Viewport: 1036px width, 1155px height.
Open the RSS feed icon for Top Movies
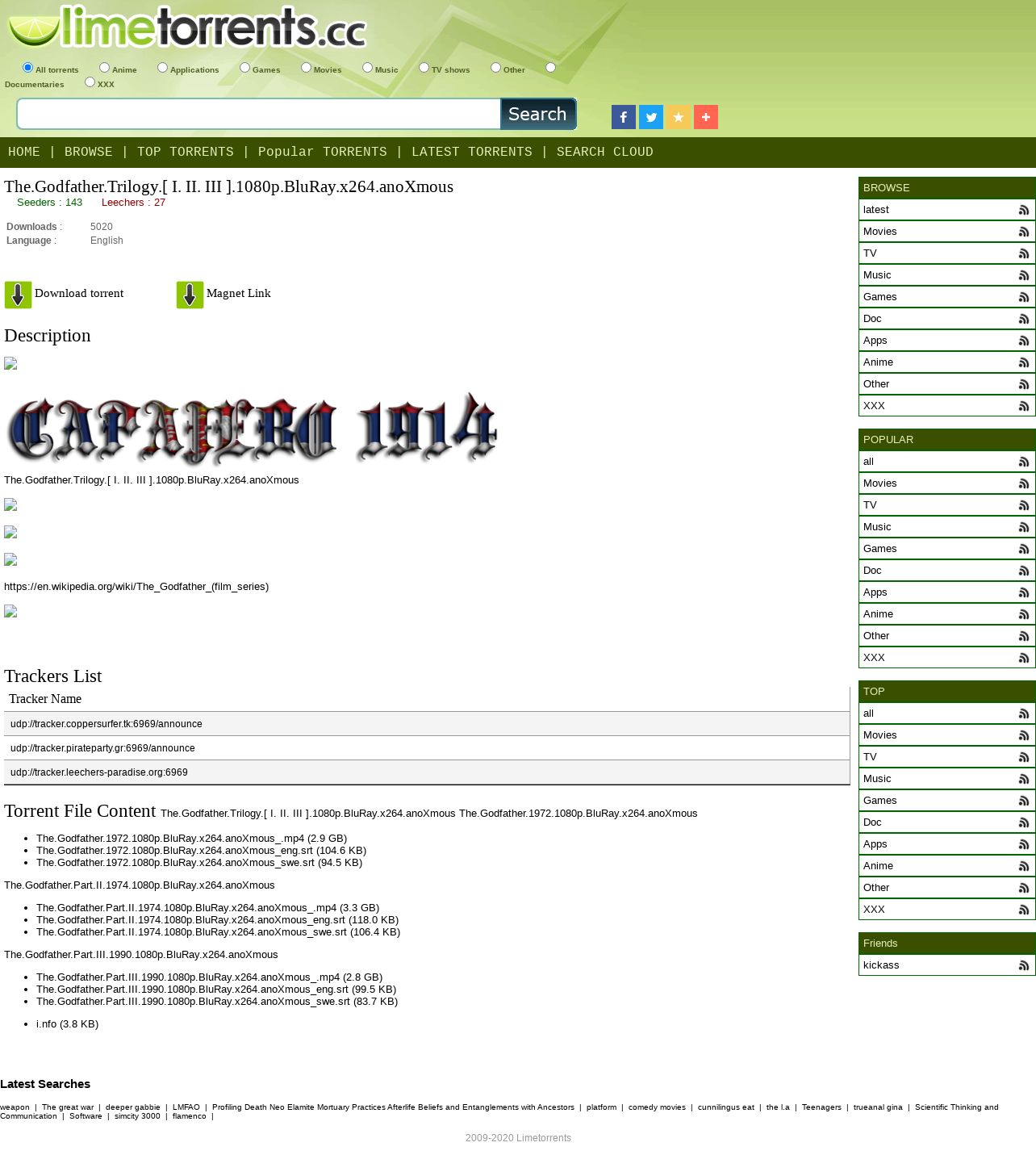pos(1024,735)
